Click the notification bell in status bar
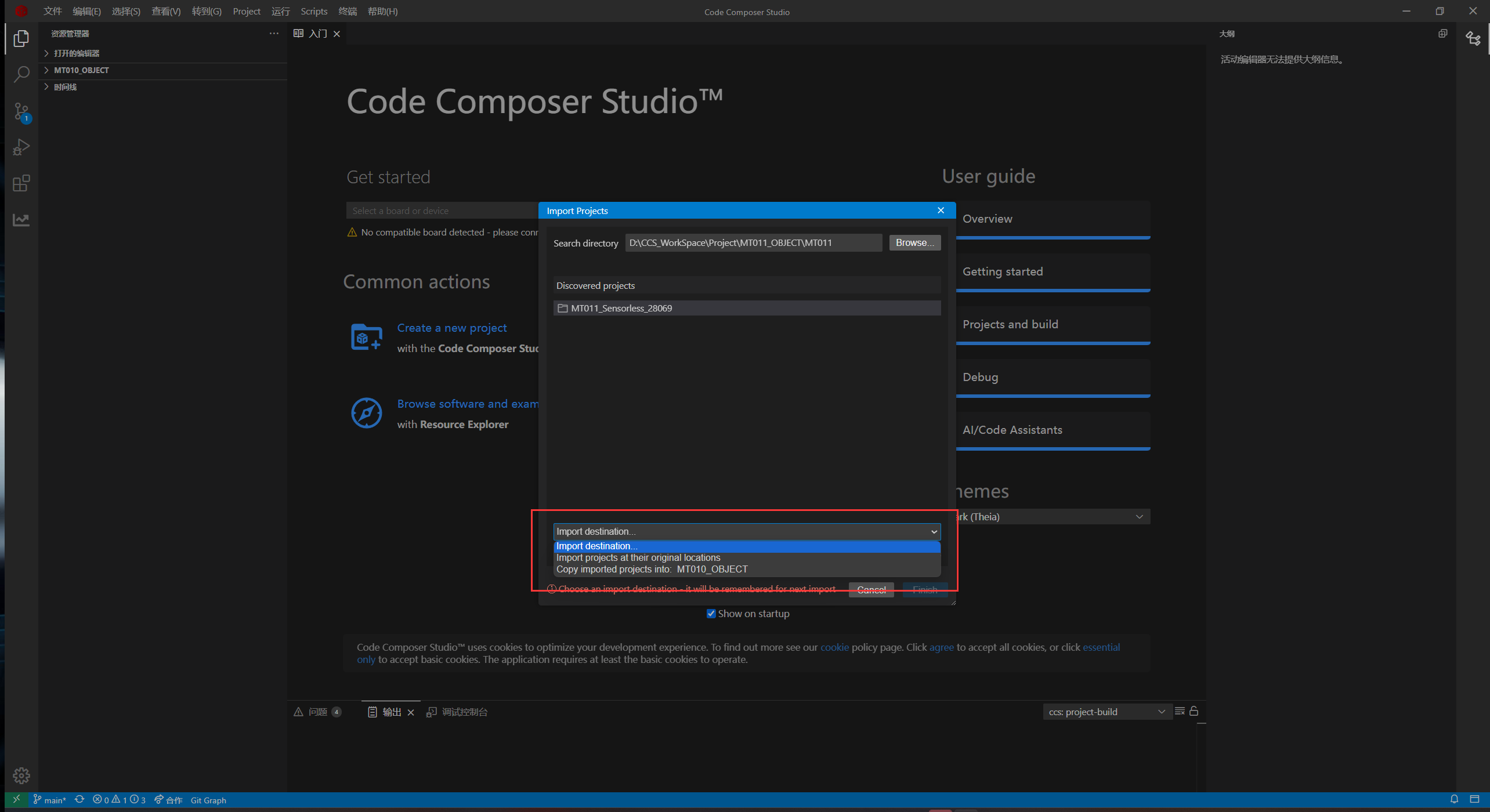Image resolution: width=1490 pixels, height=812 pixels. coord(1454,799)
